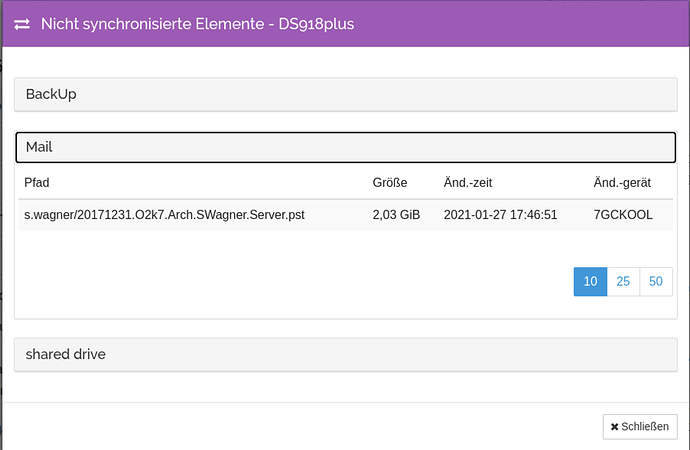Click the 2021-01-27 17:46:51 timestamp

click(x=500, y=215)
